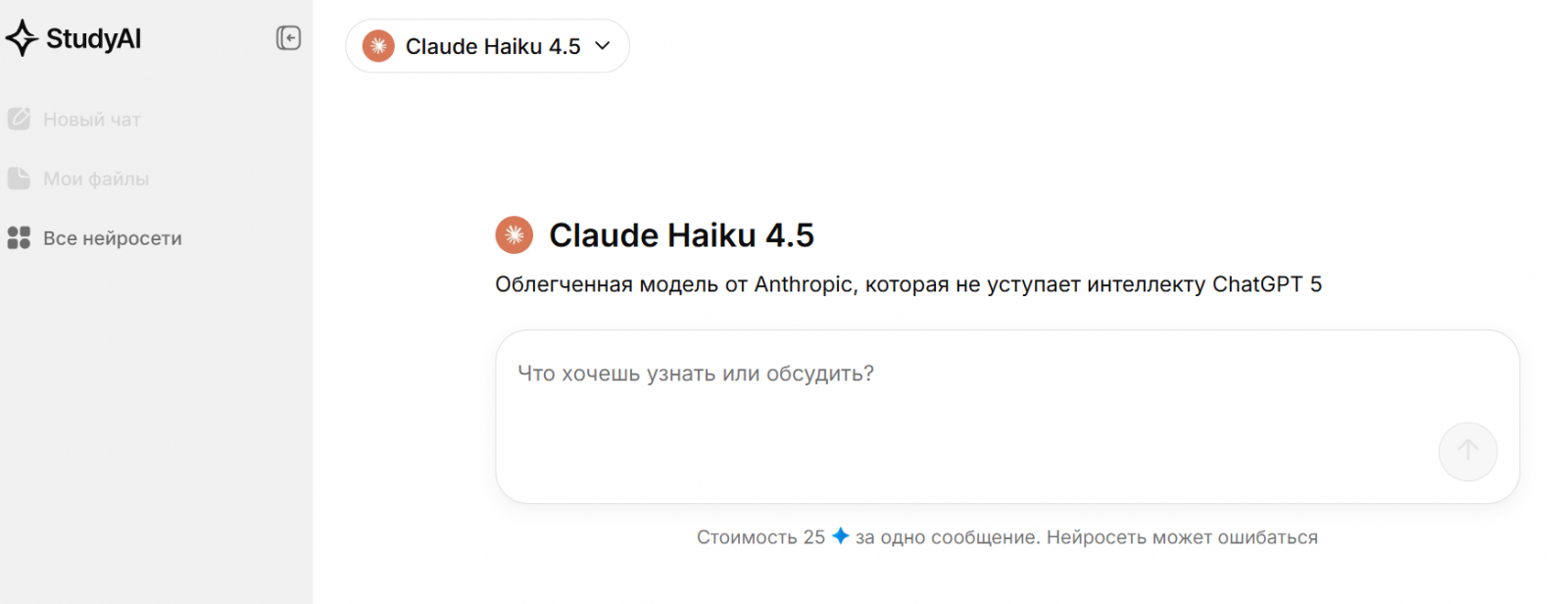The image size is (1568, 604).
Task: Expand the model selector chevron arrow
Action: 603,46
